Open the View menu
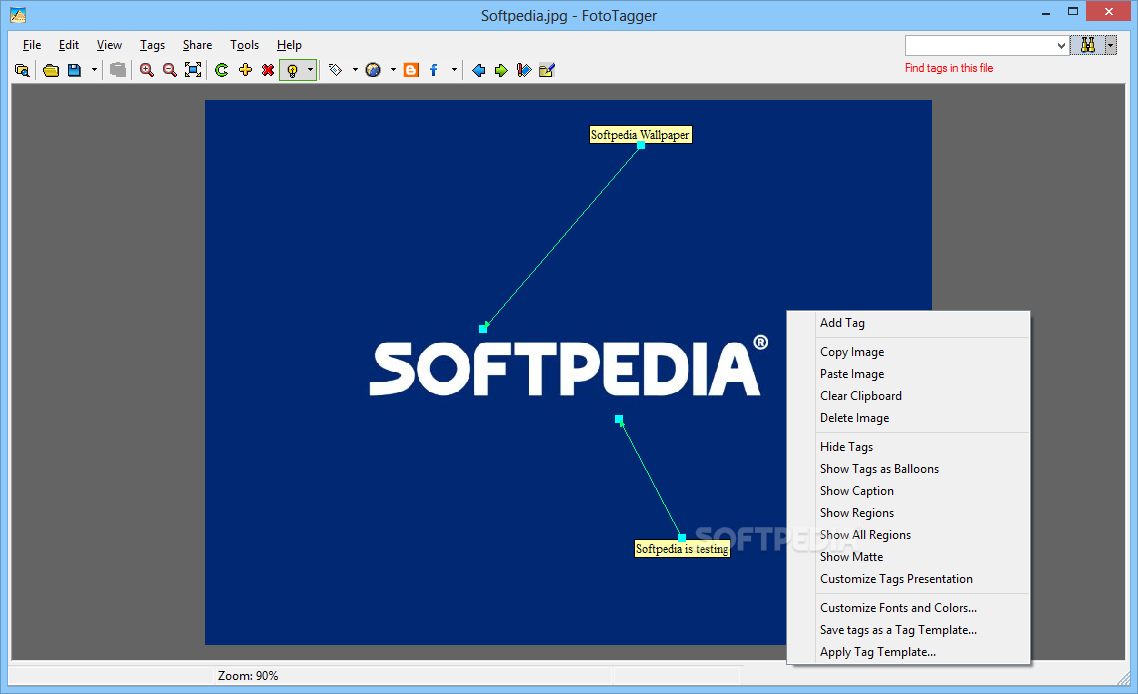The image size is (1138, 694). pos(110,45)
